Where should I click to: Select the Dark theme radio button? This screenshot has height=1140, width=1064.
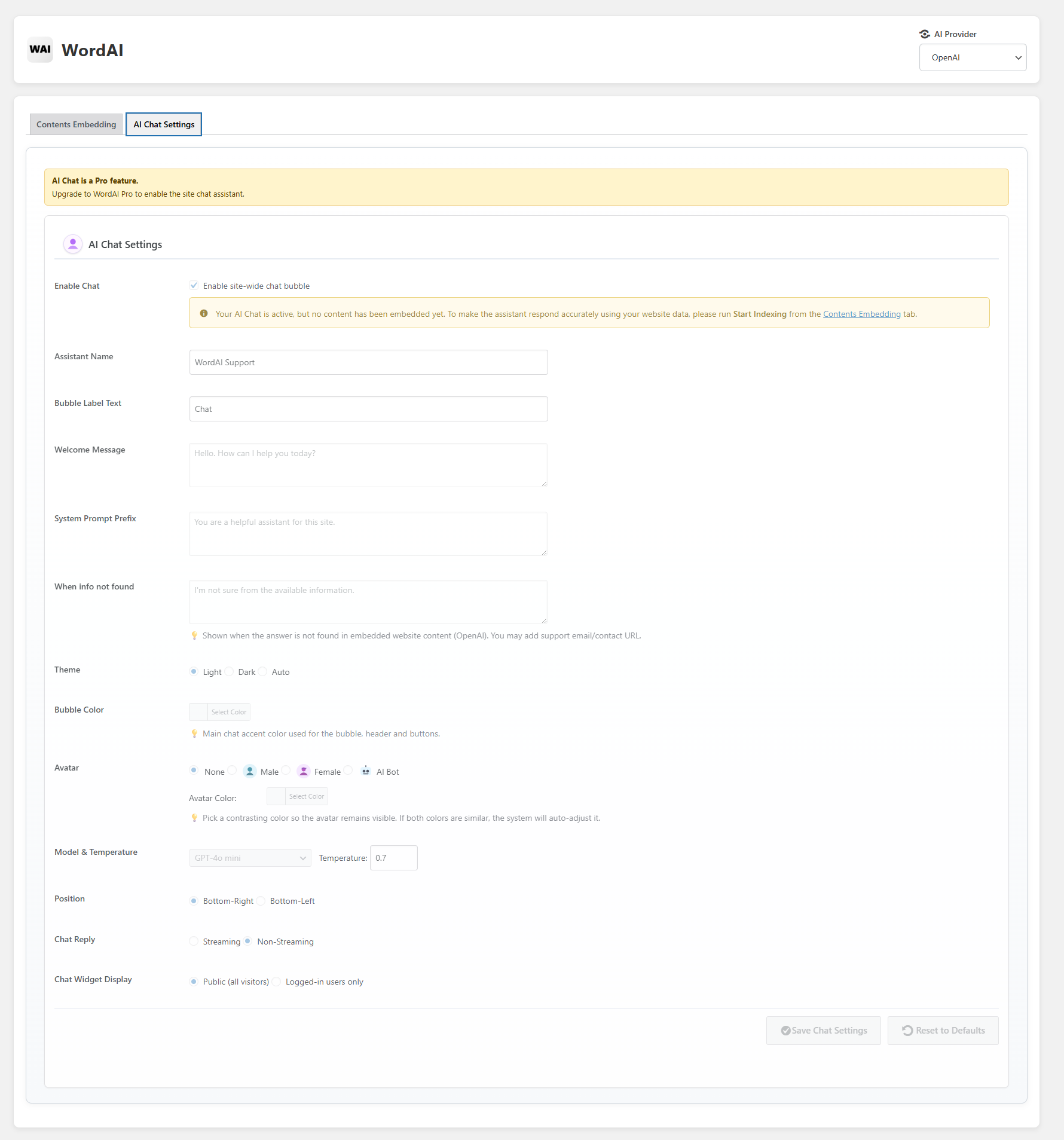click(x=230, y=671)
